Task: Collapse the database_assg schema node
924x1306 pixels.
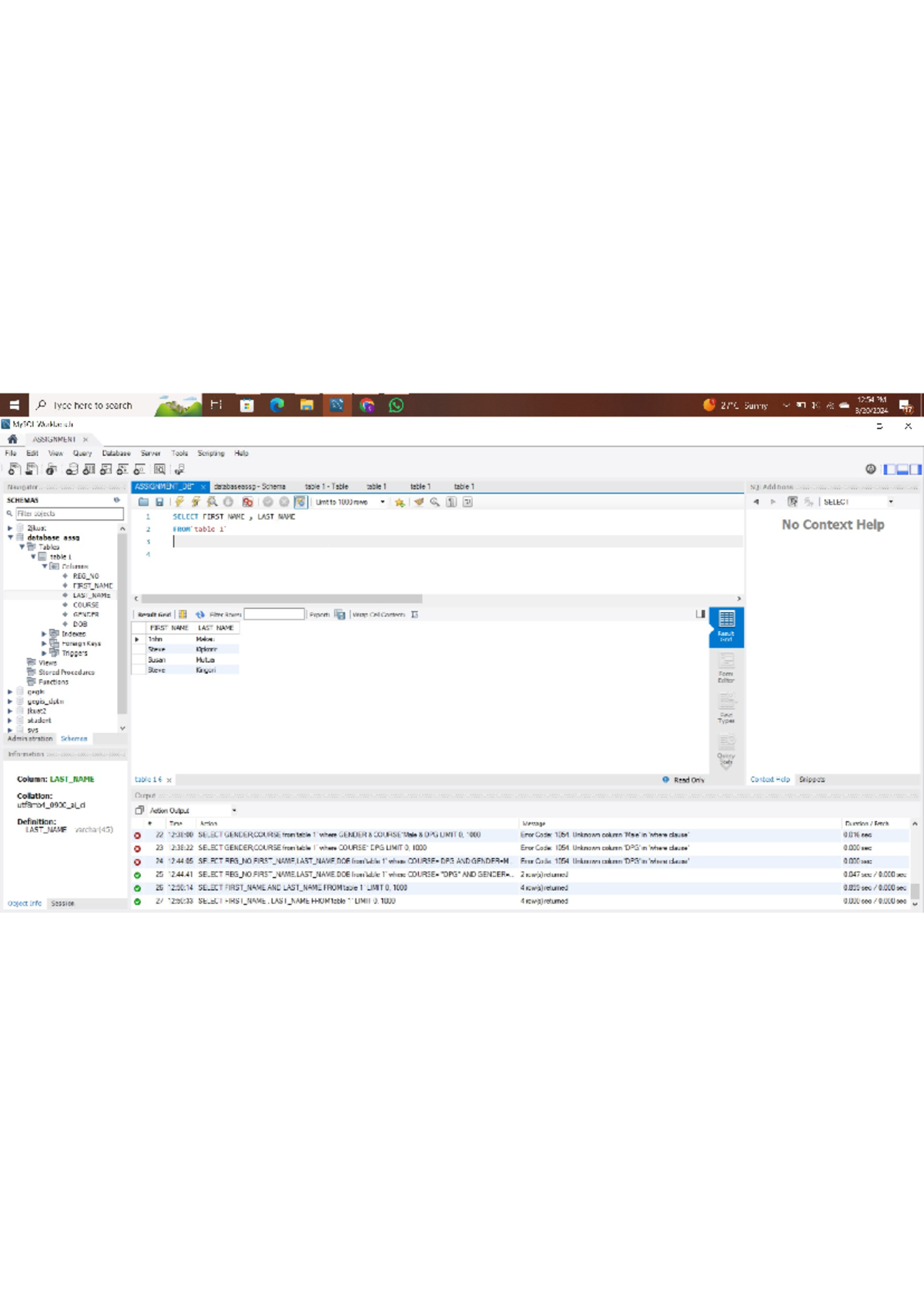Action: coord(10,537)
